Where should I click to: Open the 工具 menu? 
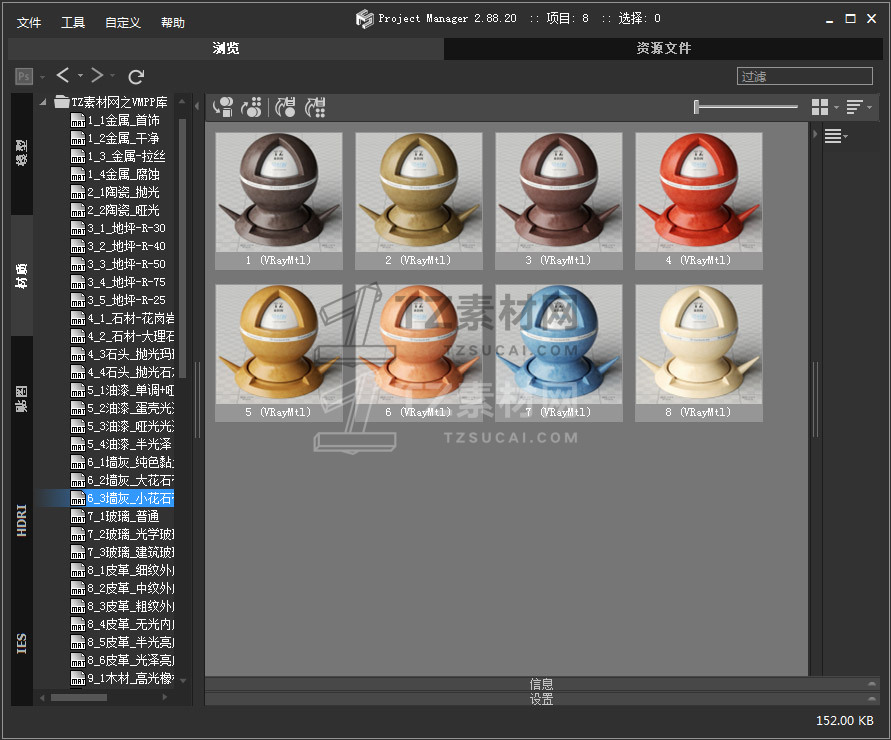[73, 22]
